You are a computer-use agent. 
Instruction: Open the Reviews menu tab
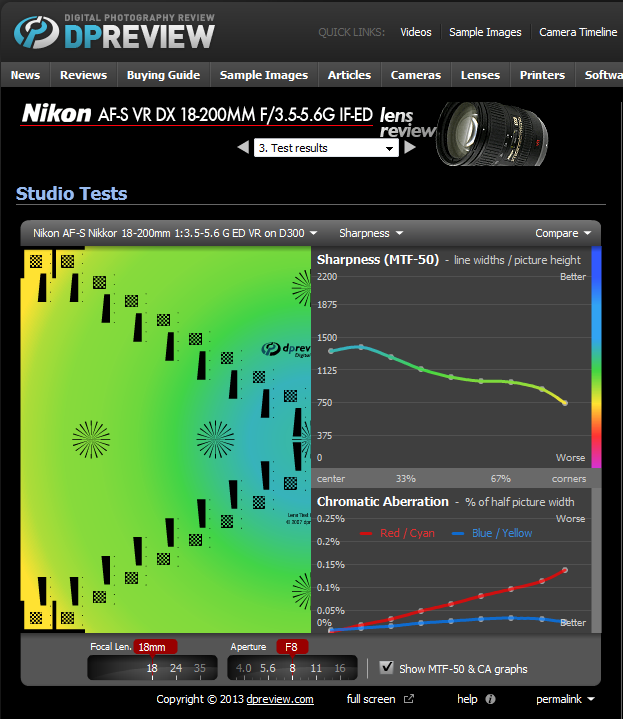tap(83, 75)
